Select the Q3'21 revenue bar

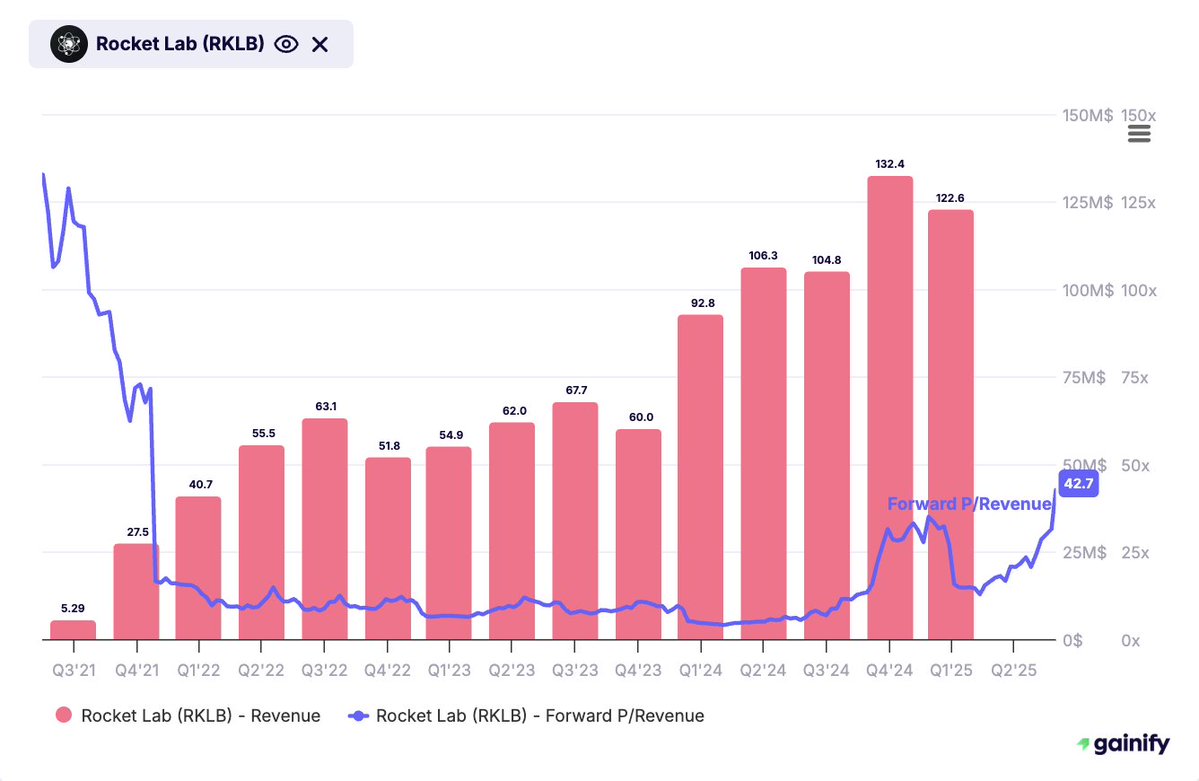tap(73, 630)
